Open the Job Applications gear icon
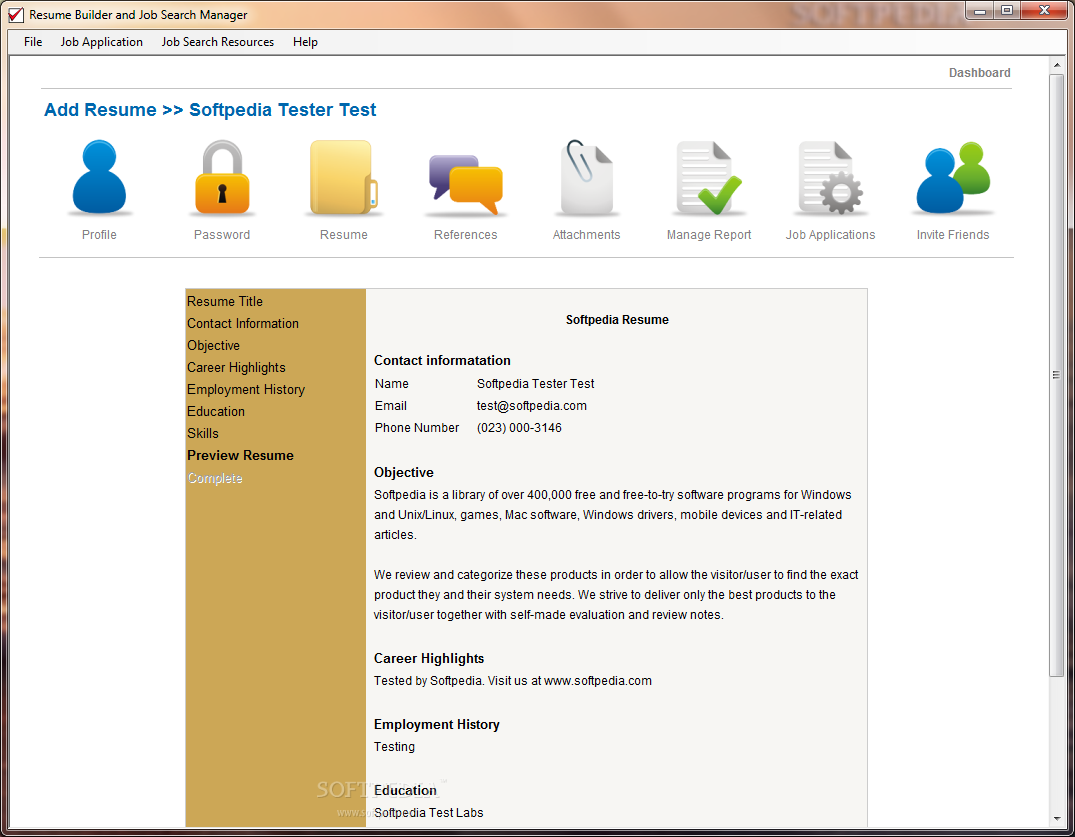 (830, 178)
